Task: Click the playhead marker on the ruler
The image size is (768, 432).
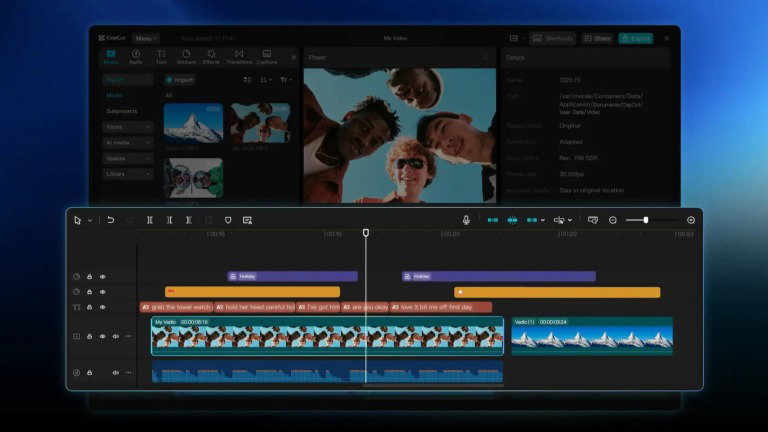Action: 366,233
